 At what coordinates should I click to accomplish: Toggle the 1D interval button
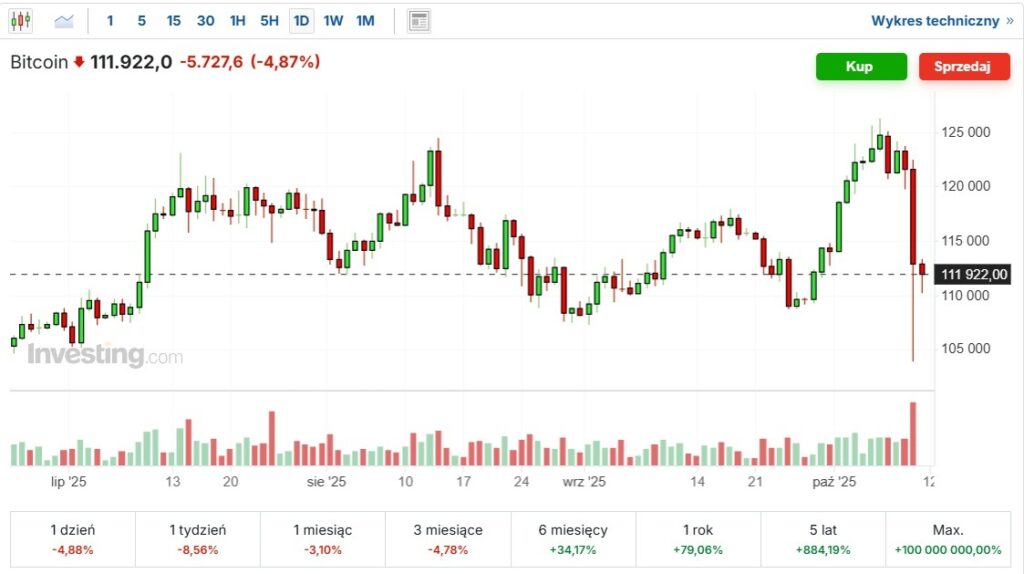tap(301, 20)
